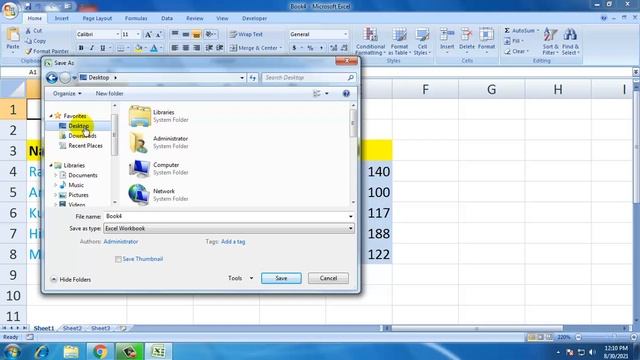The image size is (640, 360).
Task: Select the Network system folder
Action: pyautogui.click(x=158, y=195)
